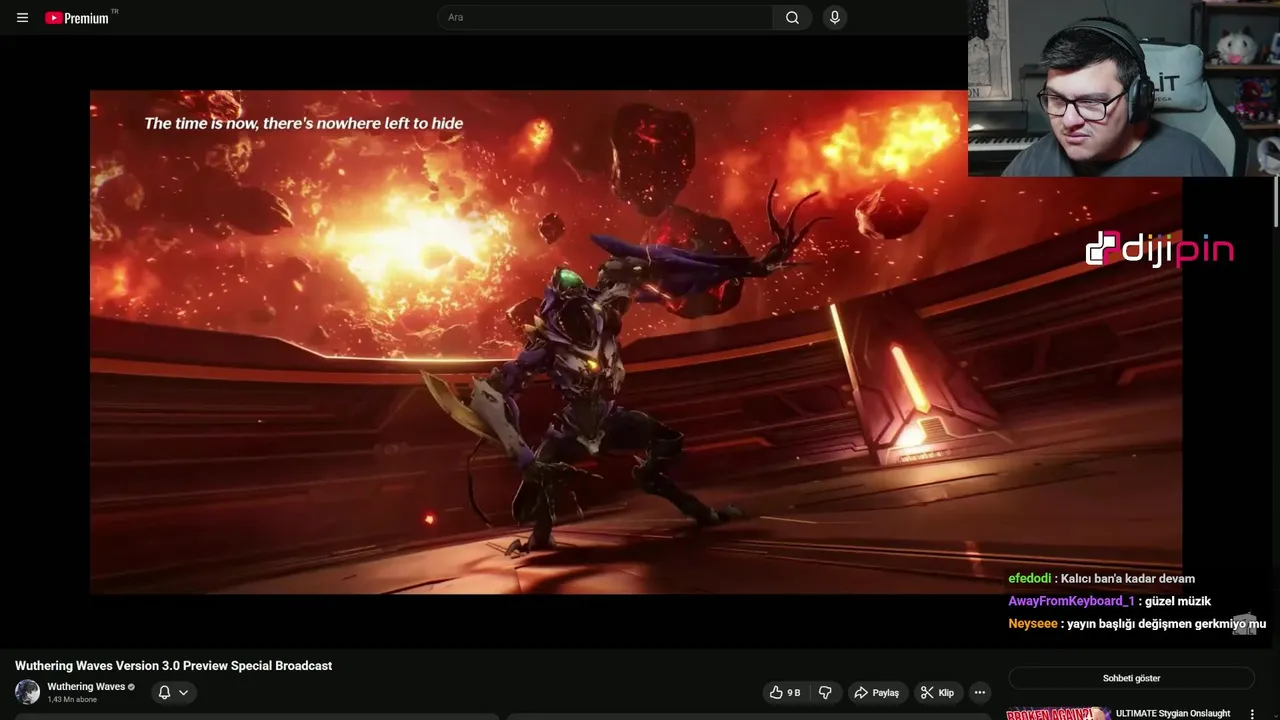
Task: Create a clip with Klip button
Action: point(938,692)
